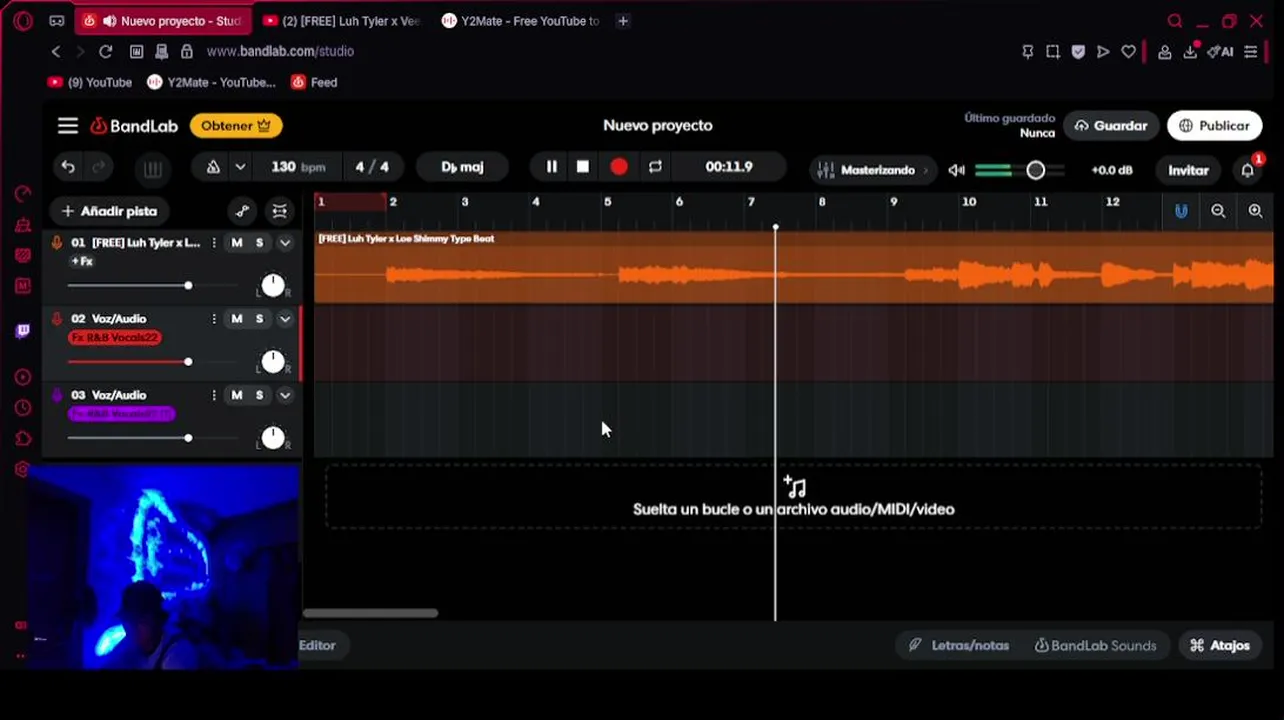Screen dimensions: 1284x720
Task: Reload the page in browser
Action: (x=105, y=51)
